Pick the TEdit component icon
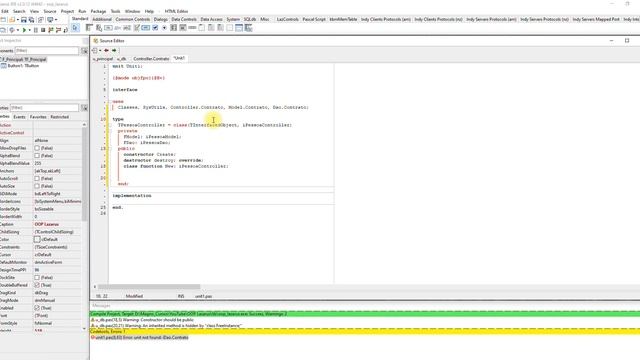Viewport: 640px width, 360px height. 127,28
